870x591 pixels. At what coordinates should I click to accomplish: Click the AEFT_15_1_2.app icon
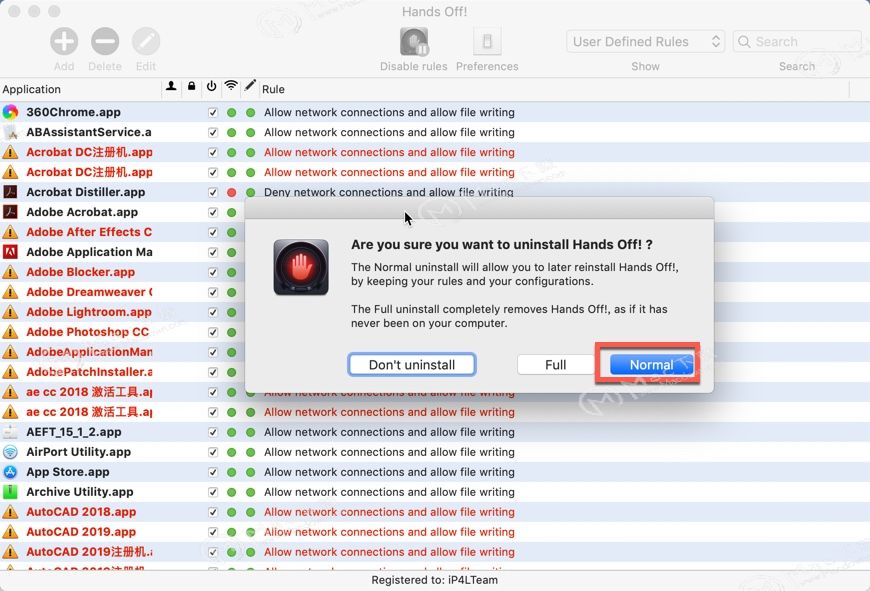click(10, 432)
